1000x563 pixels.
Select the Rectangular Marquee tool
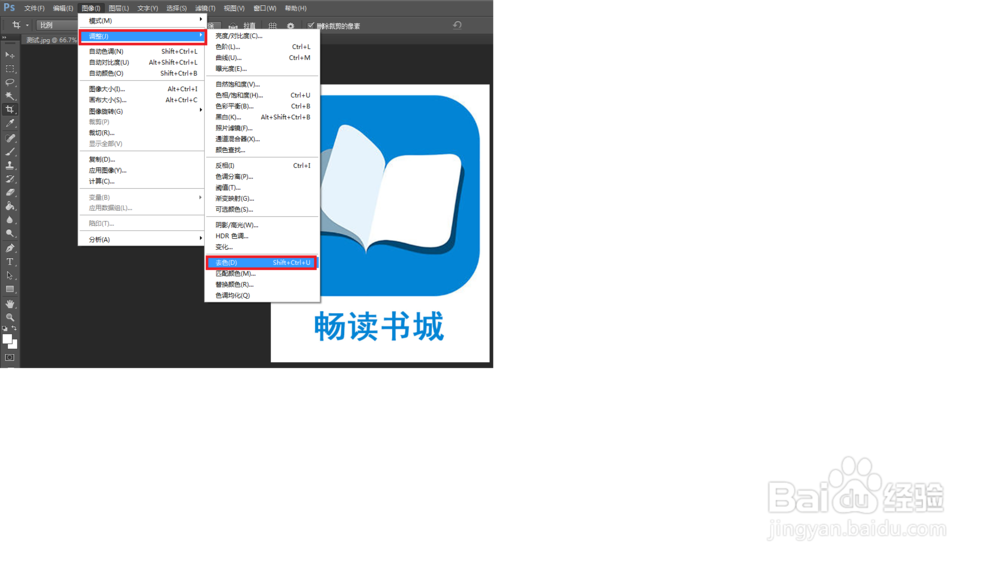coord(10,69)
